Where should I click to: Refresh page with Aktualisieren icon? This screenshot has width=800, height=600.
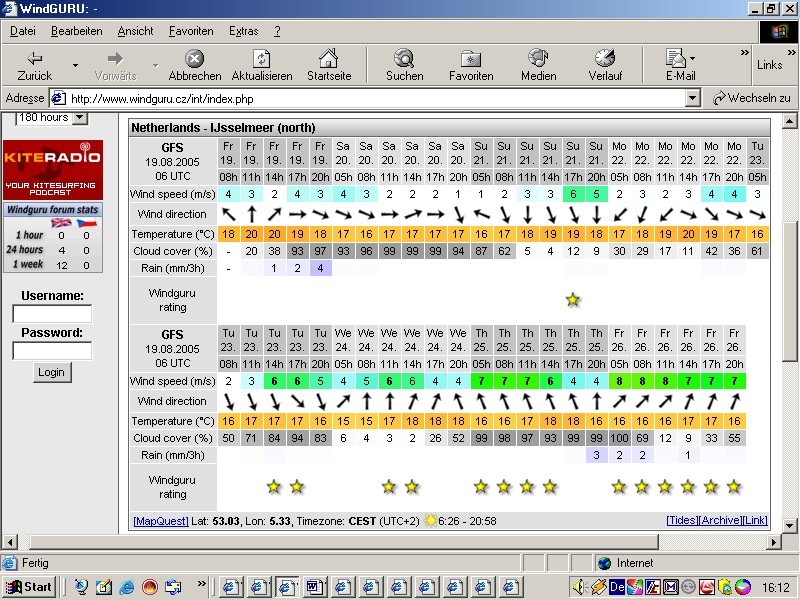pos(261,59)
